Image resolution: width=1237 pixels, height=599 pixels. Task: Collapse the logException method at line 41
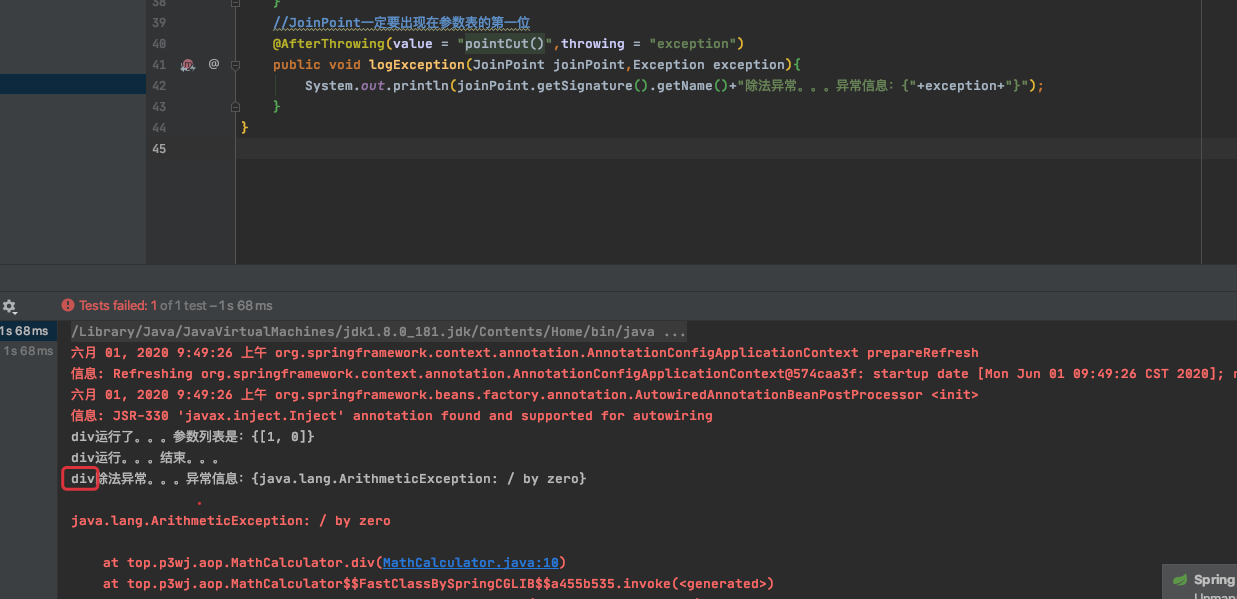coord(236,65)
